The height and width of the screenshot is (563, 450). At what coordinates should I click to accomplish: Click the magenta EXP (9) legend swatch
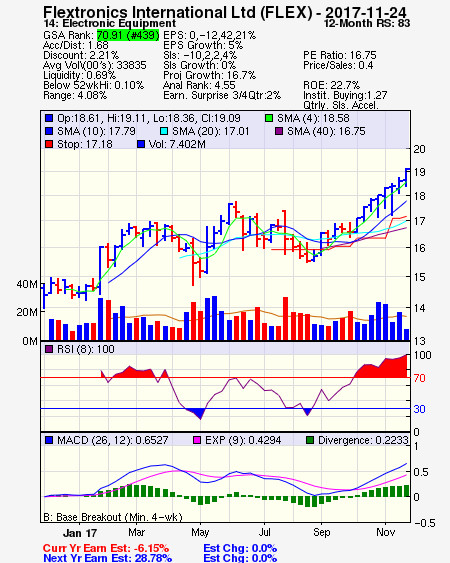[x=197, y=440]
